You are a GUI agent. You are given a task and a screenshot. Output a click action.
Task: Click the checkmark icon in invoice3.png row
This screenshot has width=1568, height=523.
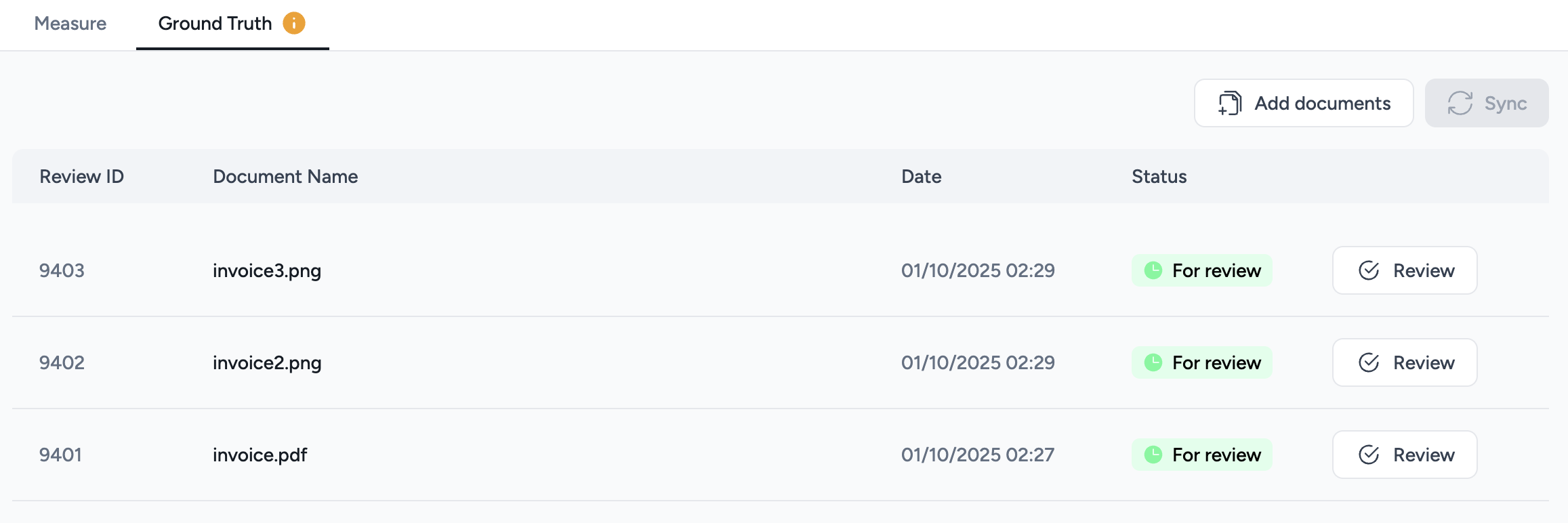pos(1369,270)
